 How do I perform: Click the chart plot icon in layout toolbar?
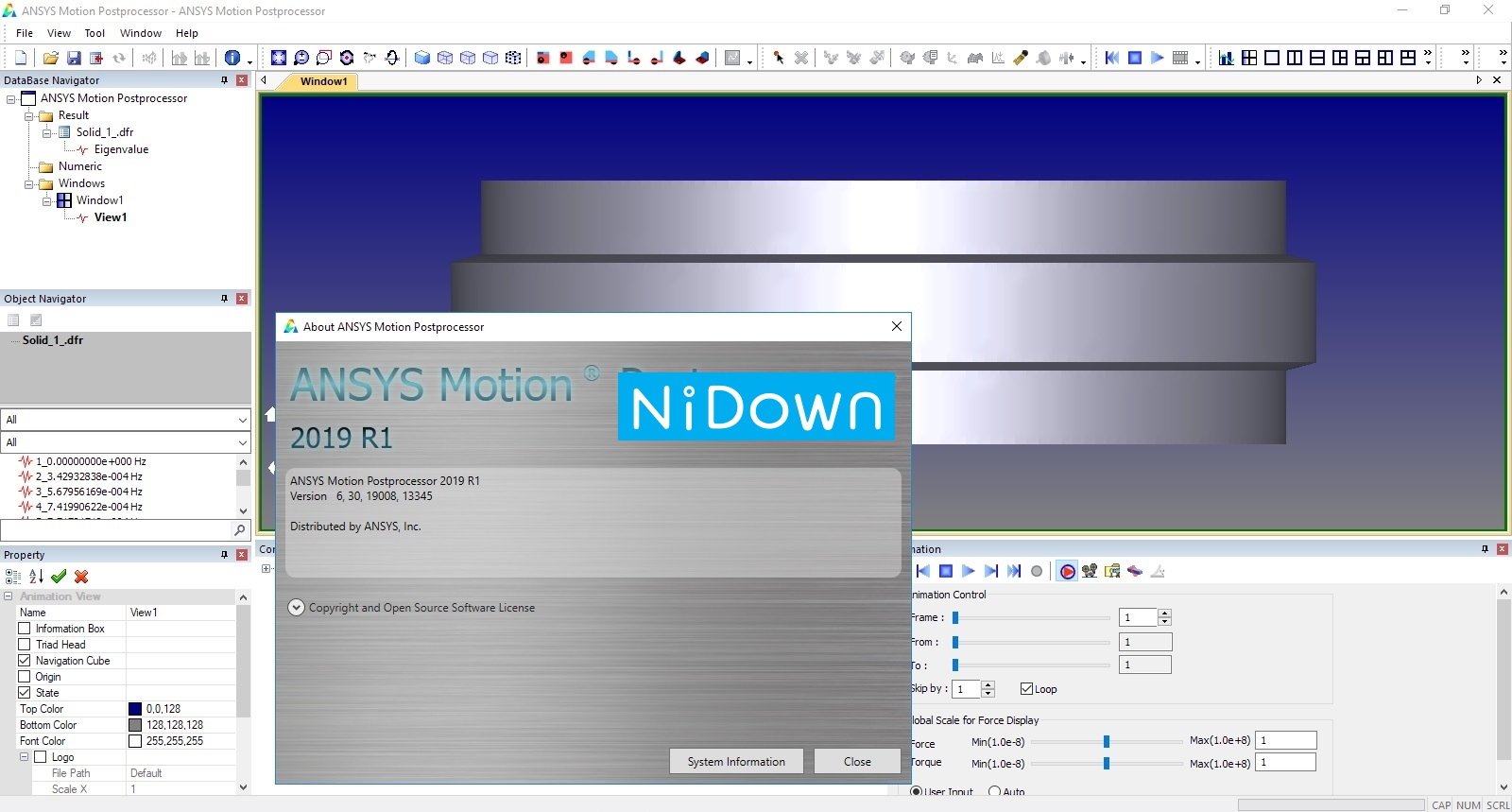(1227, 58)
